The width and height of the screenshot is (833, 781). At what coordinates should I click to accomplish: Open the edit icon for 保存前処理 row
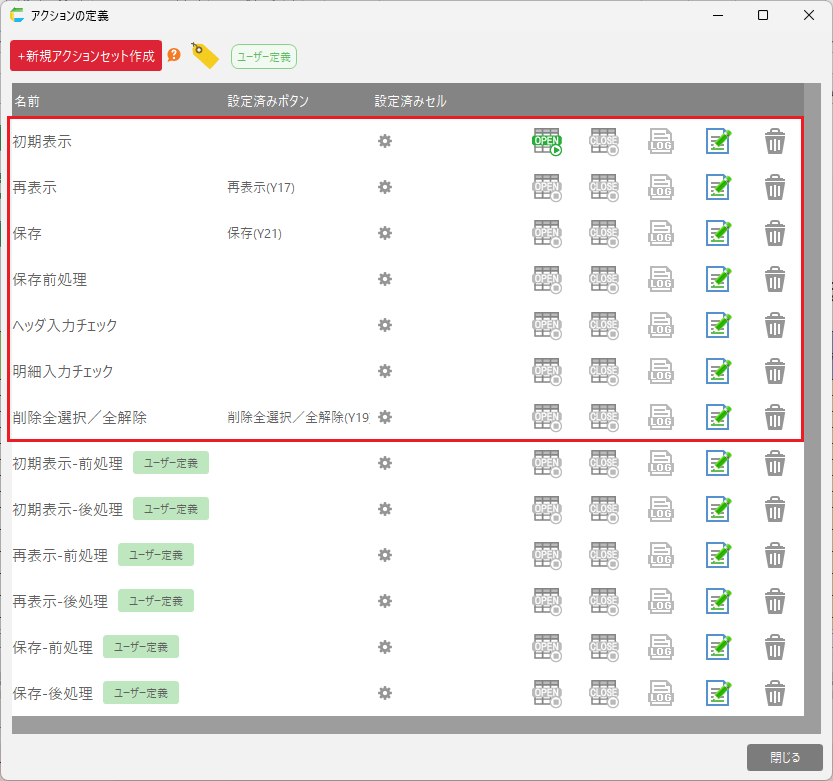[x=718, y=279]
